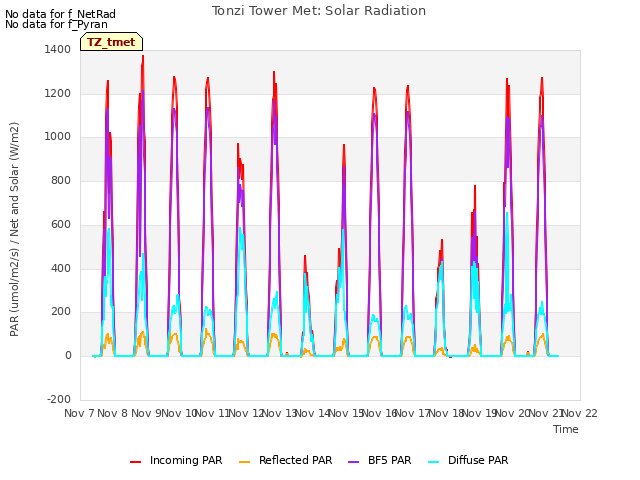Click the low peak on Nov 13
Image resolution: width=640 pixels, height=480 pixels.
pyautogui.click(x=305, y=257)
